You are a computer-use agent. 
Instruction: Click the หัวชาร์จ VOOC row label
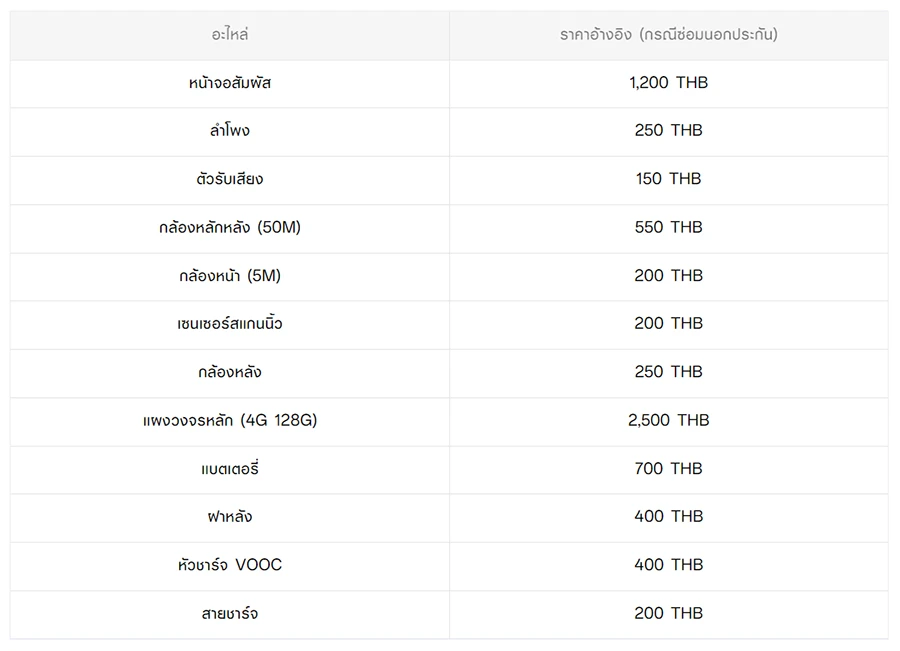pos(230,565)
